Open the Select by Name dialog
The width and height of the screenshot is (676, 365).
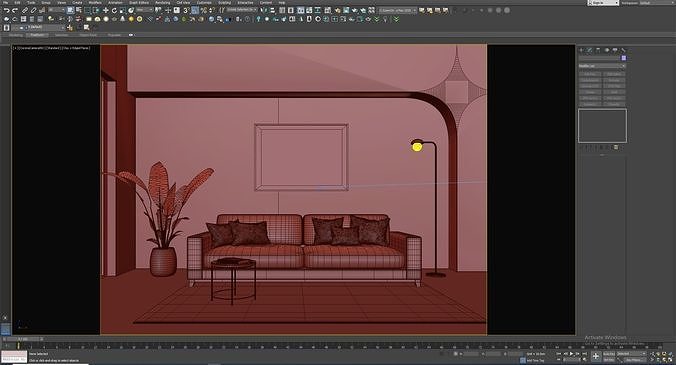[79, 10]
